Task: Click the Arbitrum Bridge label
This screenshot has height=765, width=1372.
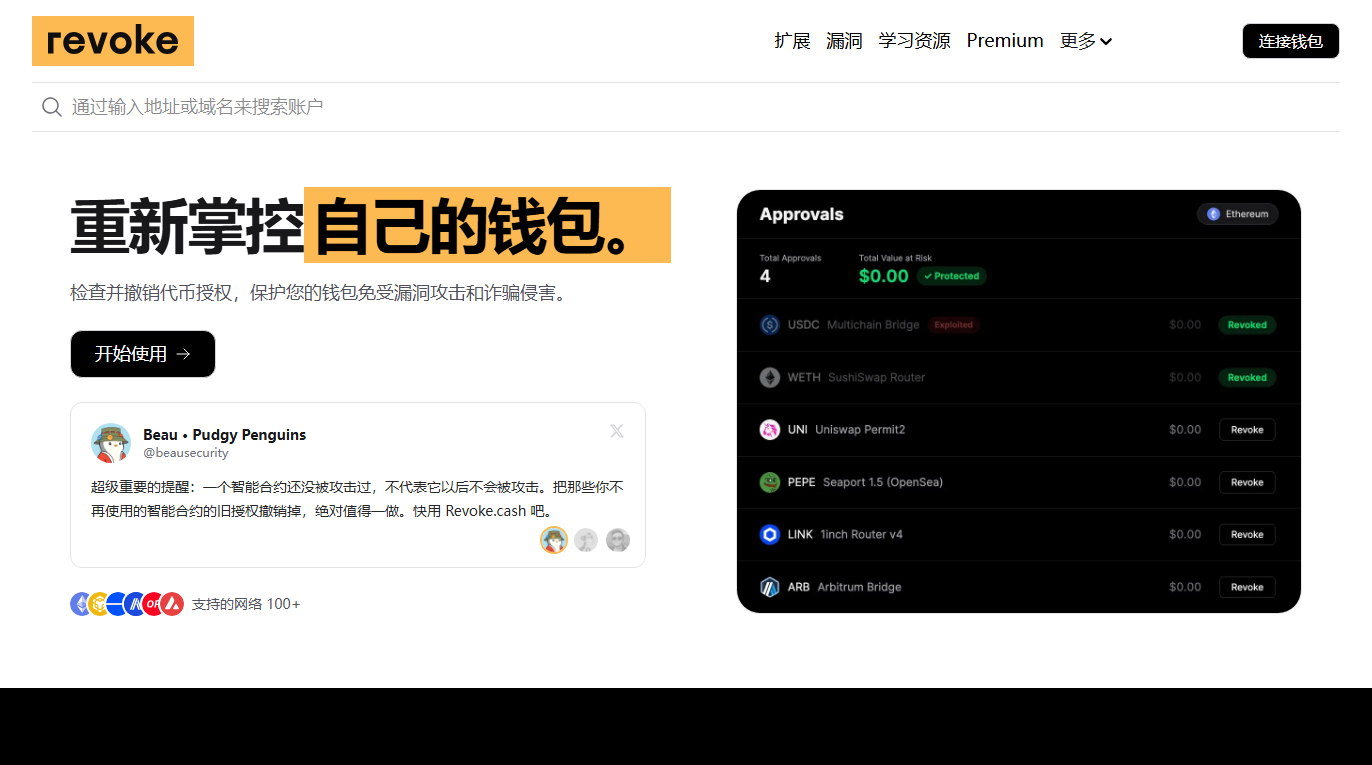Action: click(859, 587)
